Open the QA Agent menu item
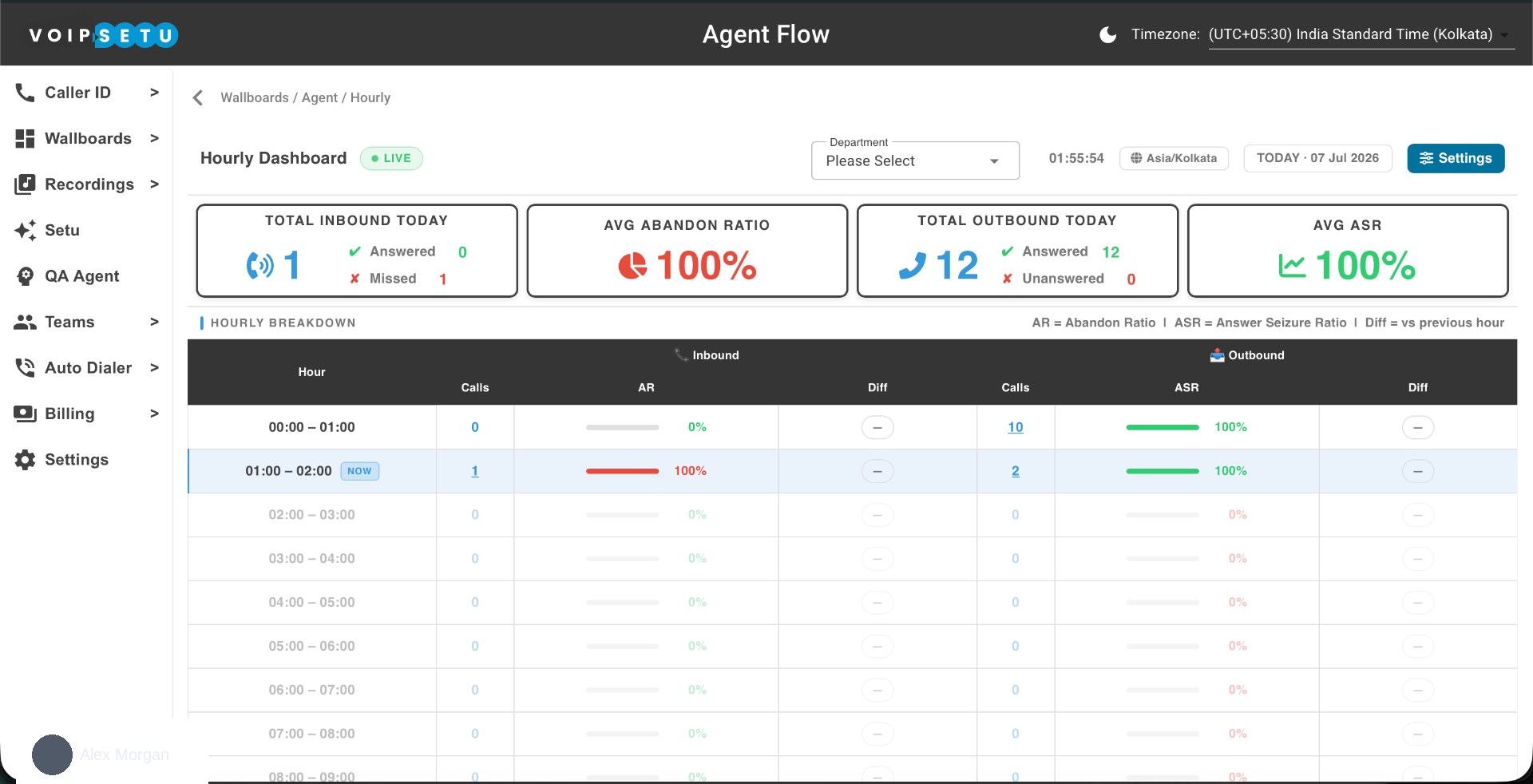 point(86,276)
